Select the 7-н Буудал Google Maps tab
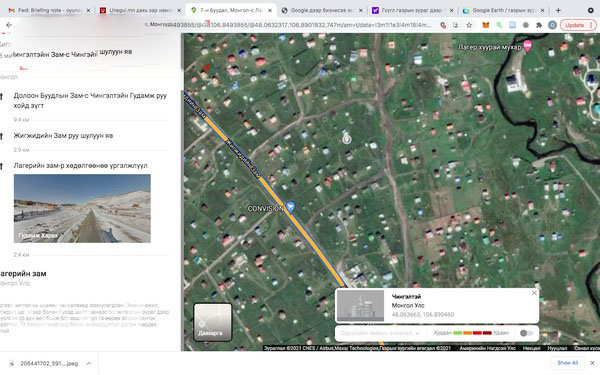Image resolution: width=600 pixels, height=375 pixels. coord(231,10)
